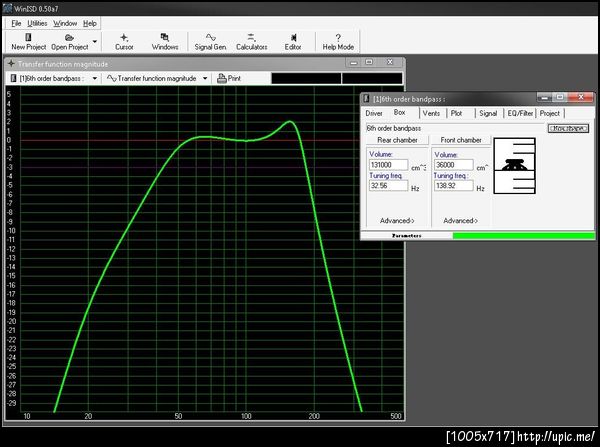Launch the Signal Gen tool
This screenshot has height=447, width=600.
tap(211, 37)
